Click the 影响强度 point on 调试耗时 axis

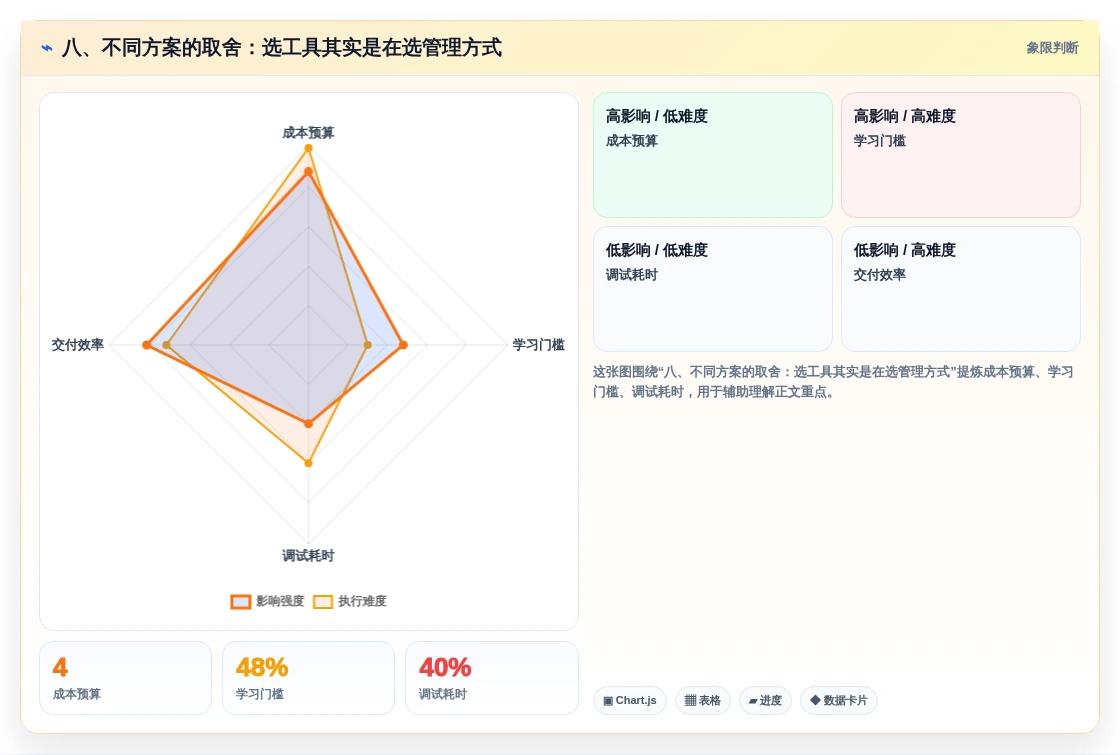coord(309,424)
